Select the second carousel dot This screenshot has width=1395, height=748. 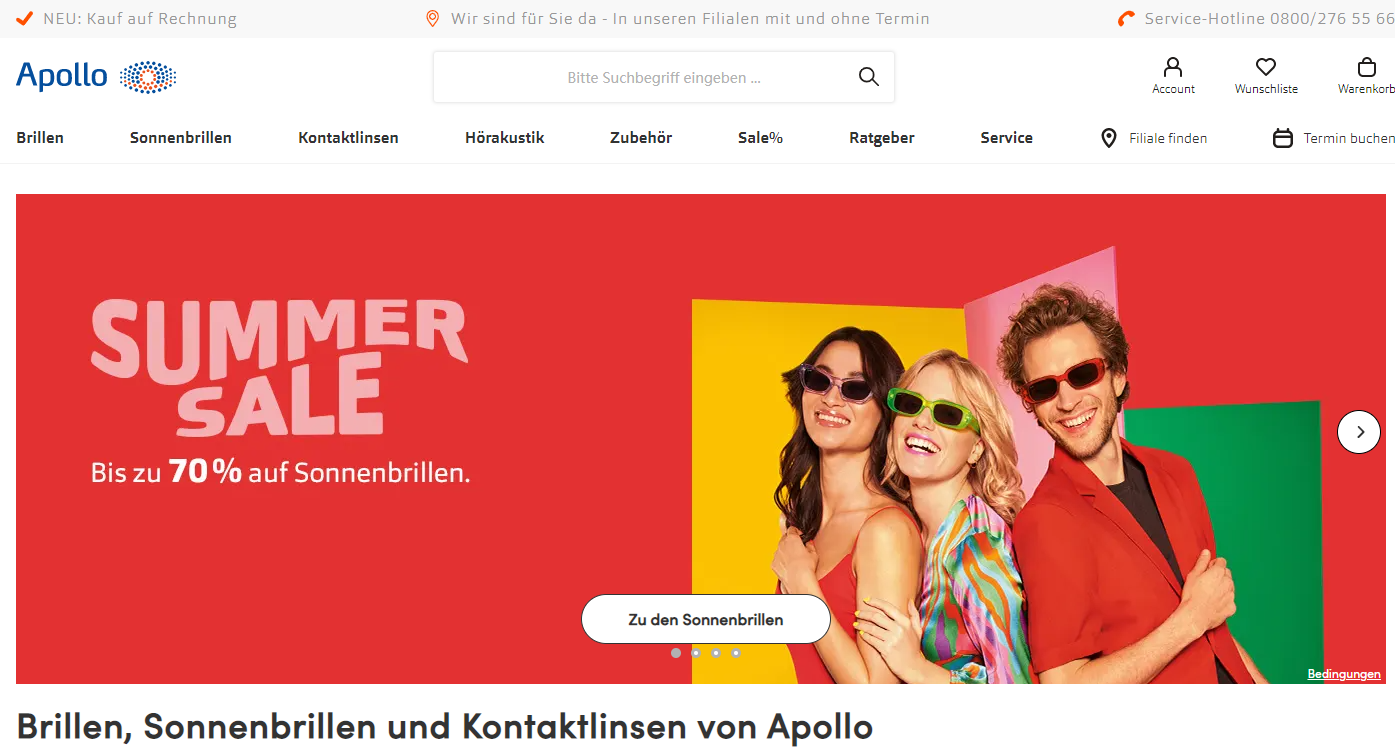pyautogui.click(x=696, y=653)
